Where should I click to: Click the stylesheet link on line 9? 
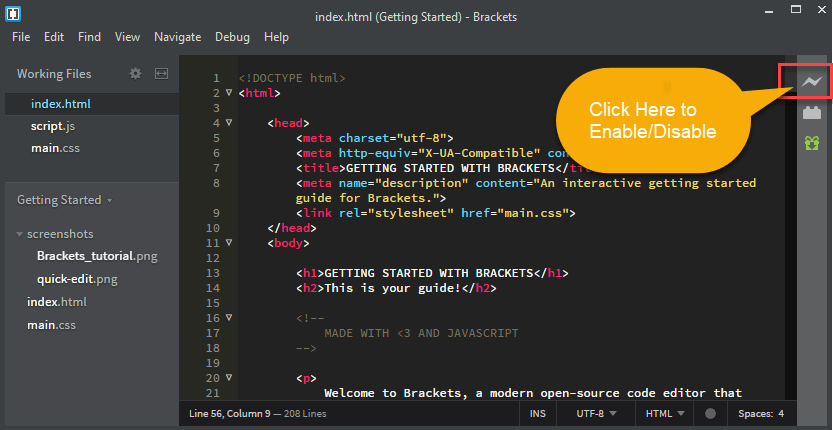tap(436, 213)
